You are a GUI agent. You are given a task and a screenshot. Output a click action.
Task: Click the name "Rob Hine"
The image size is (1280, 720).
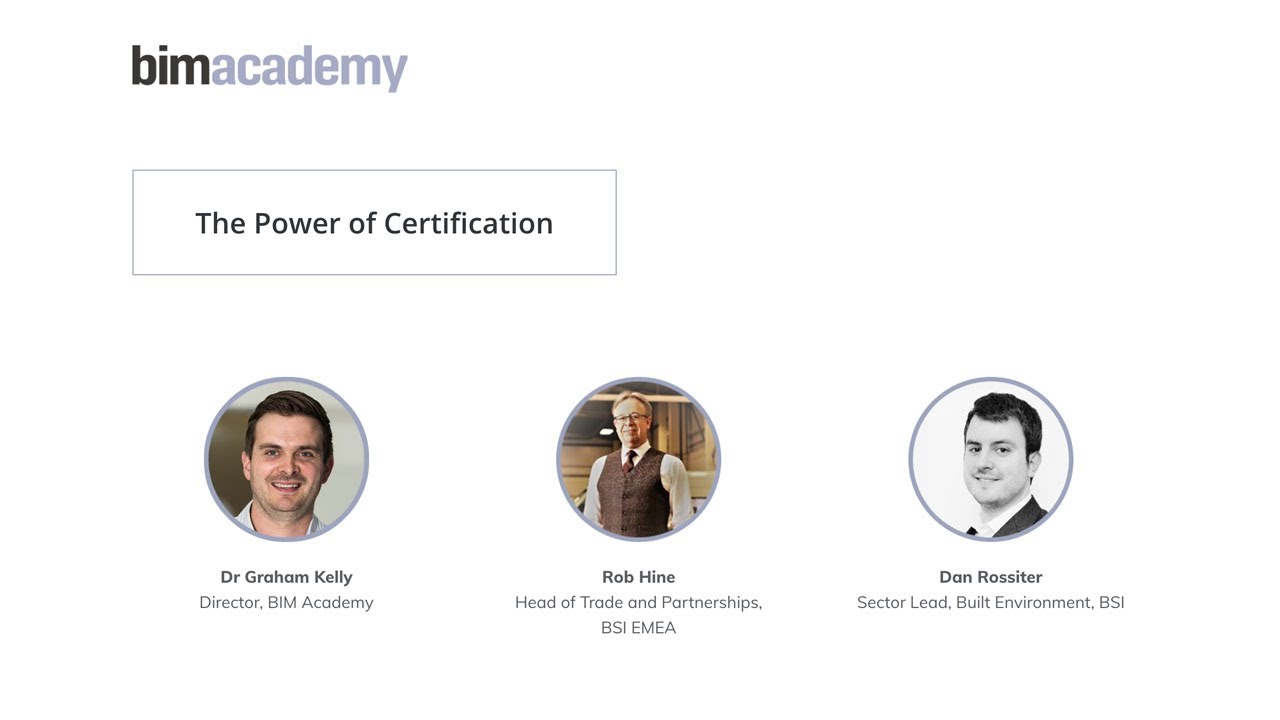click(639, 577)
